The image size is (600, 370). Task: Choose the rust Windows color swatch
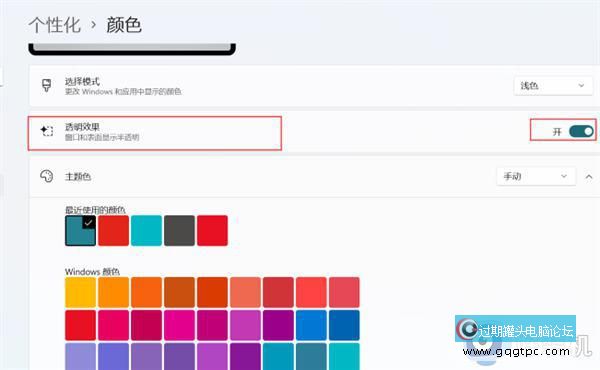tap(212, 292)
